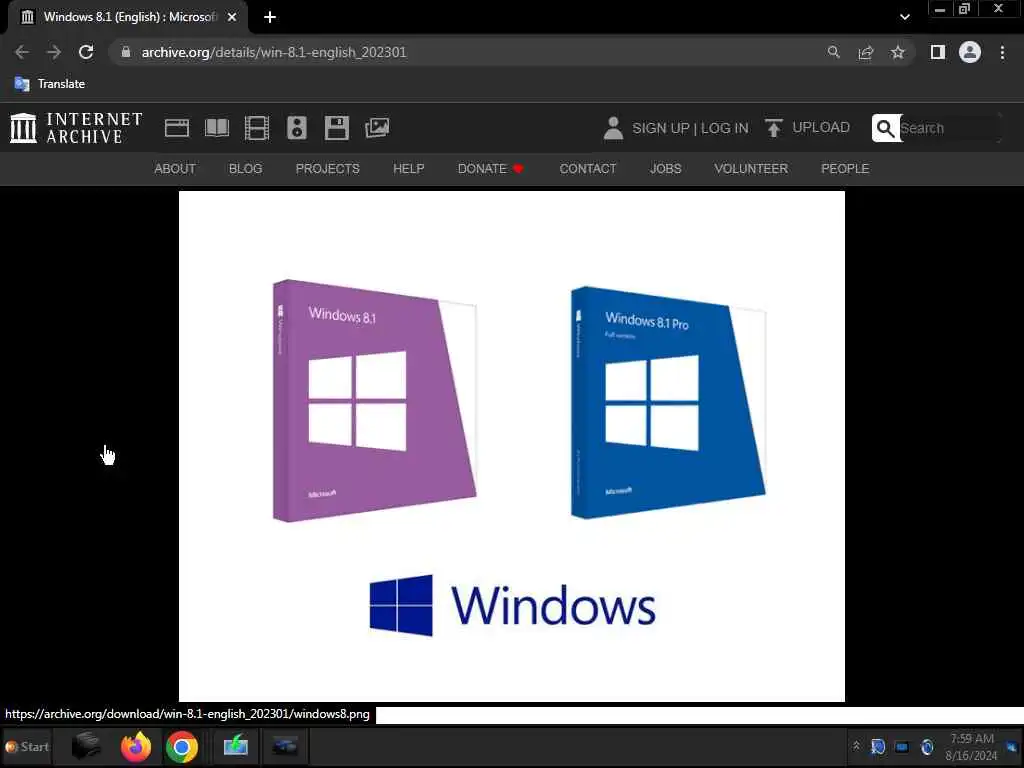This screenshot has height=768, width=1024.
Task: Select the Windows 8.1 (English) browser tab
Action: tap(128, 17)
